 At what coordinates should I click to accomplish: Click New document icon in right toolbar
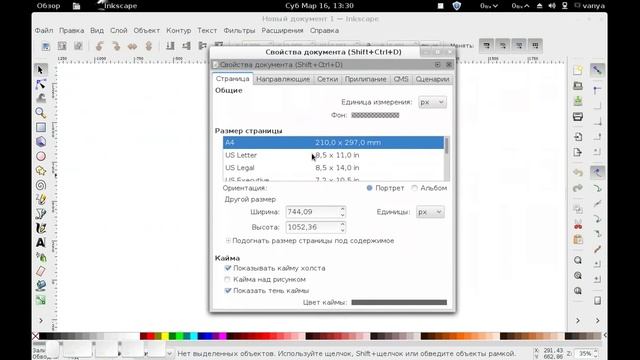[x=578, y=70]
